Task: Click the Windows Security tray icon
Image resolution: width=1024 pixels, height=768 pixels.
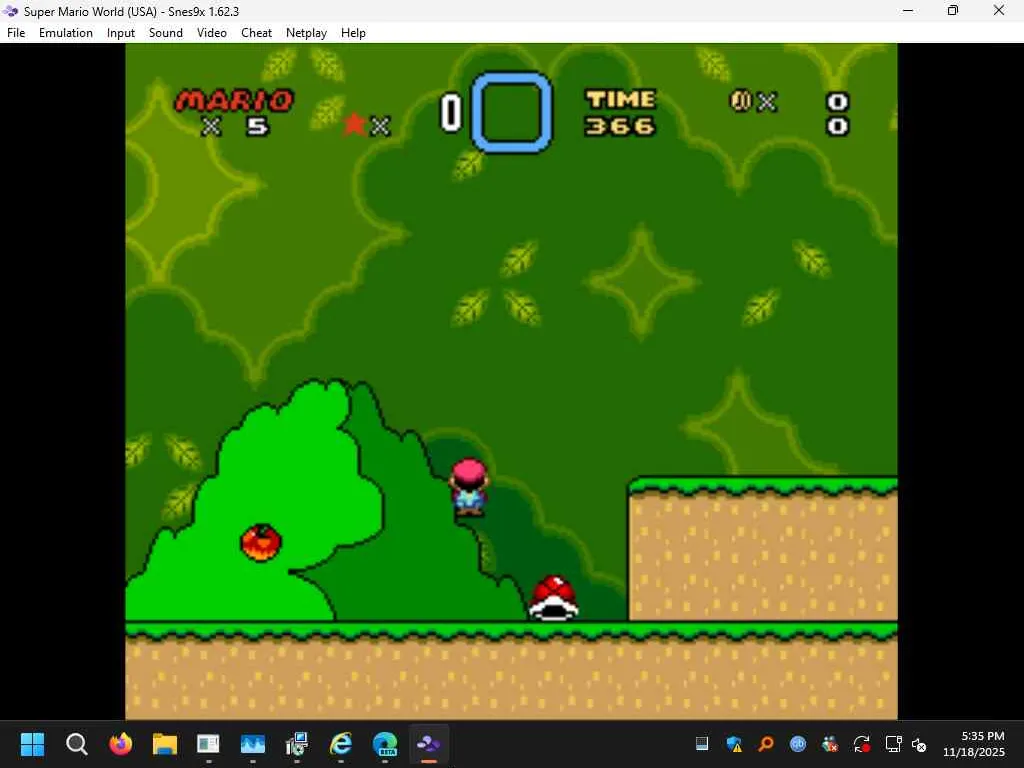Action: 734,744
